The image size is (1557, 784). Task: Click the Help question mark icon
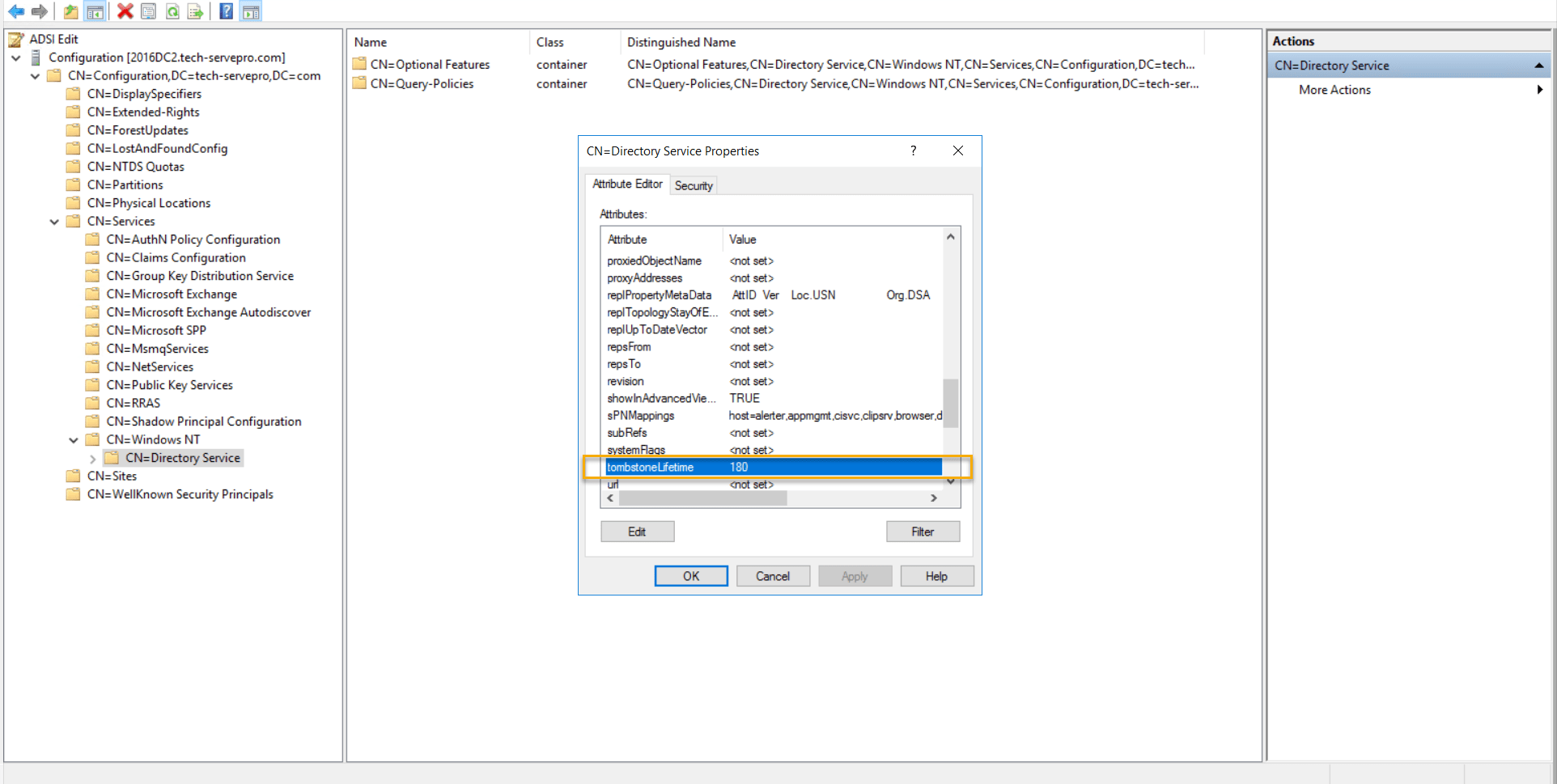pyautogui.click(x=226, y=11)
